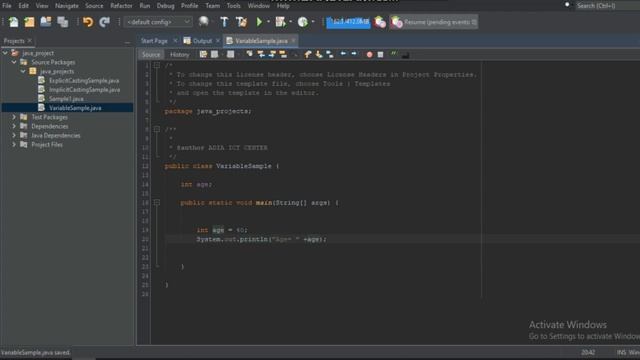
Task: Start macro recording with red dot icon
Action: [x=369, y=55]
